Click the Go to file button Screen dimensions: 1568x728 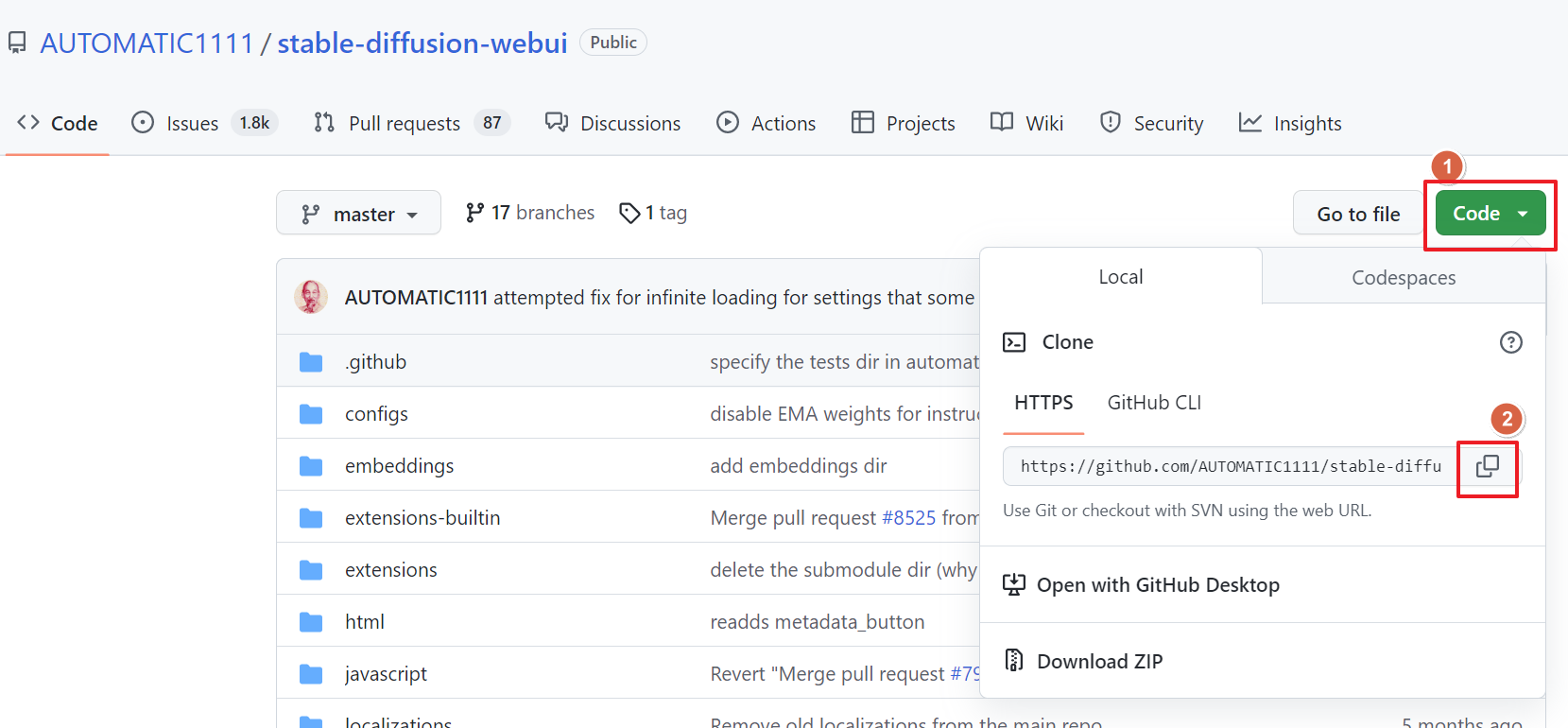pos(1358,214)
